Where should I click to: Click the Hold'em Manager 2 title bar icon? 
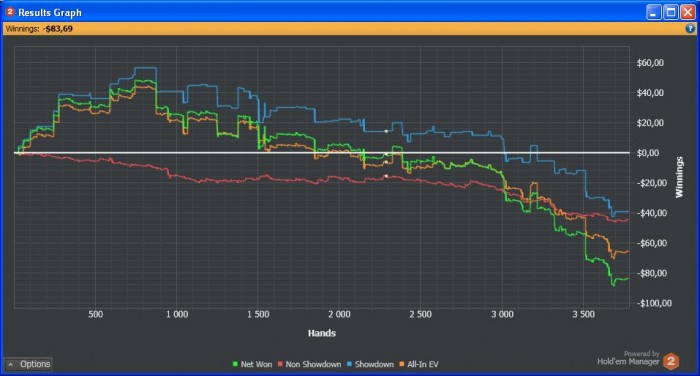click(10, 12)
